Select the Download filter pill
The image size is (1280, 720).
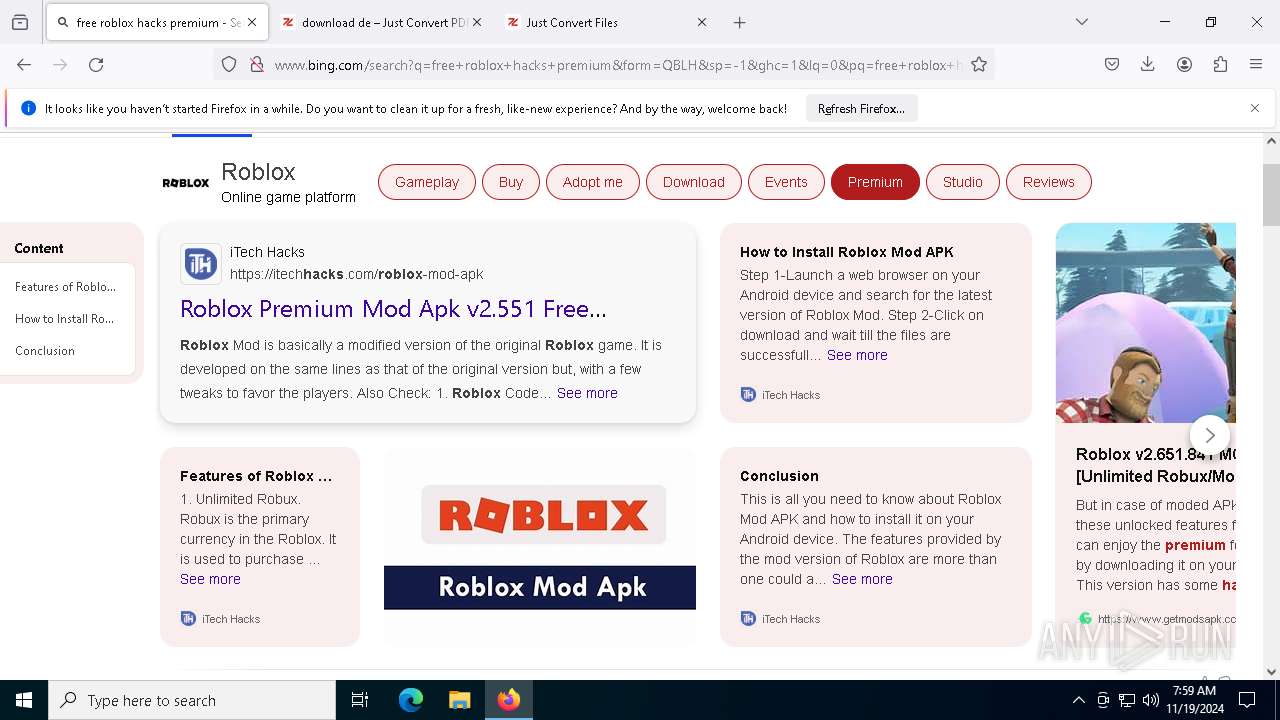point(694,182)
